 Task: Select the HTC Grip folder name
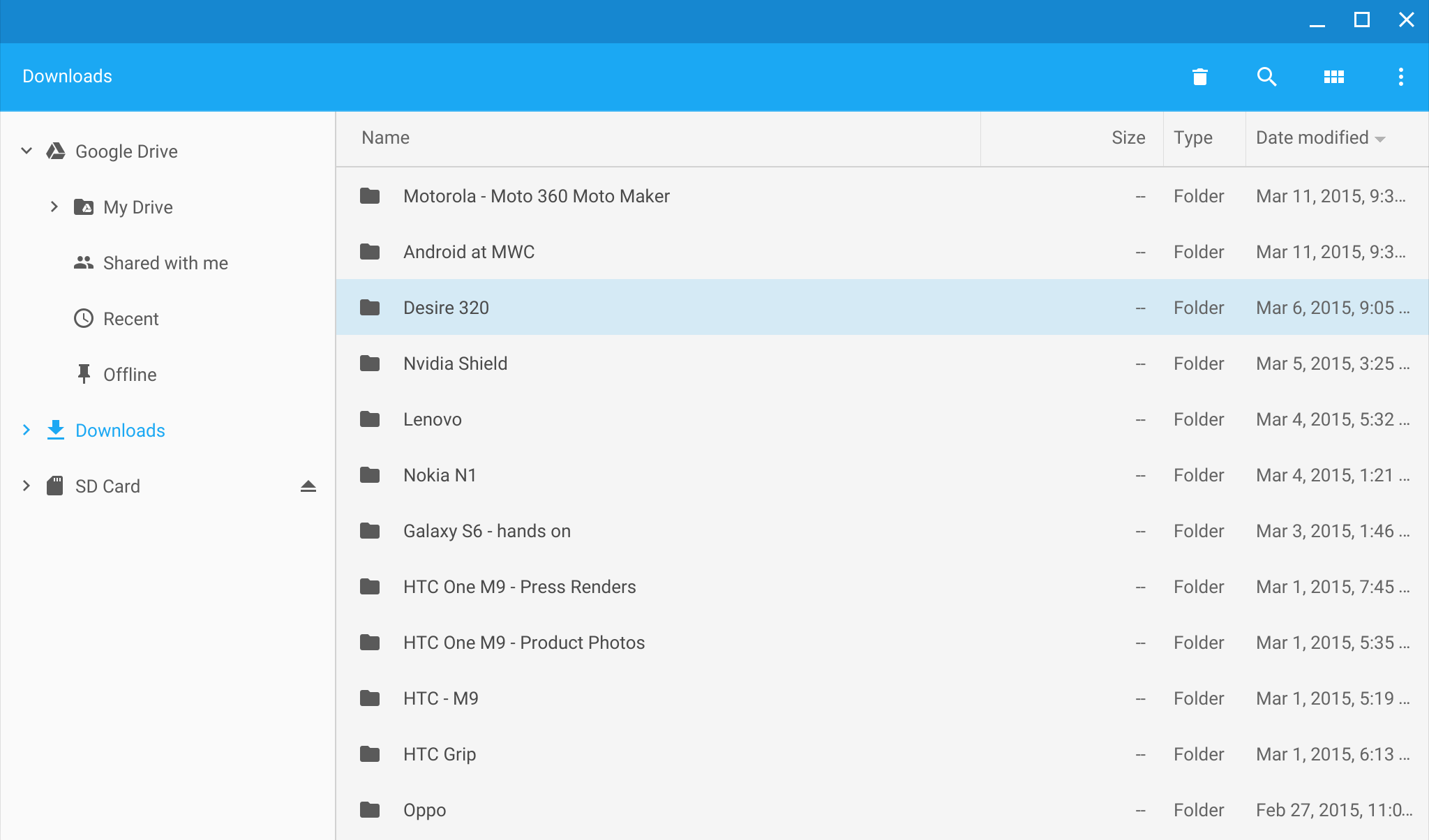[440, 754]
